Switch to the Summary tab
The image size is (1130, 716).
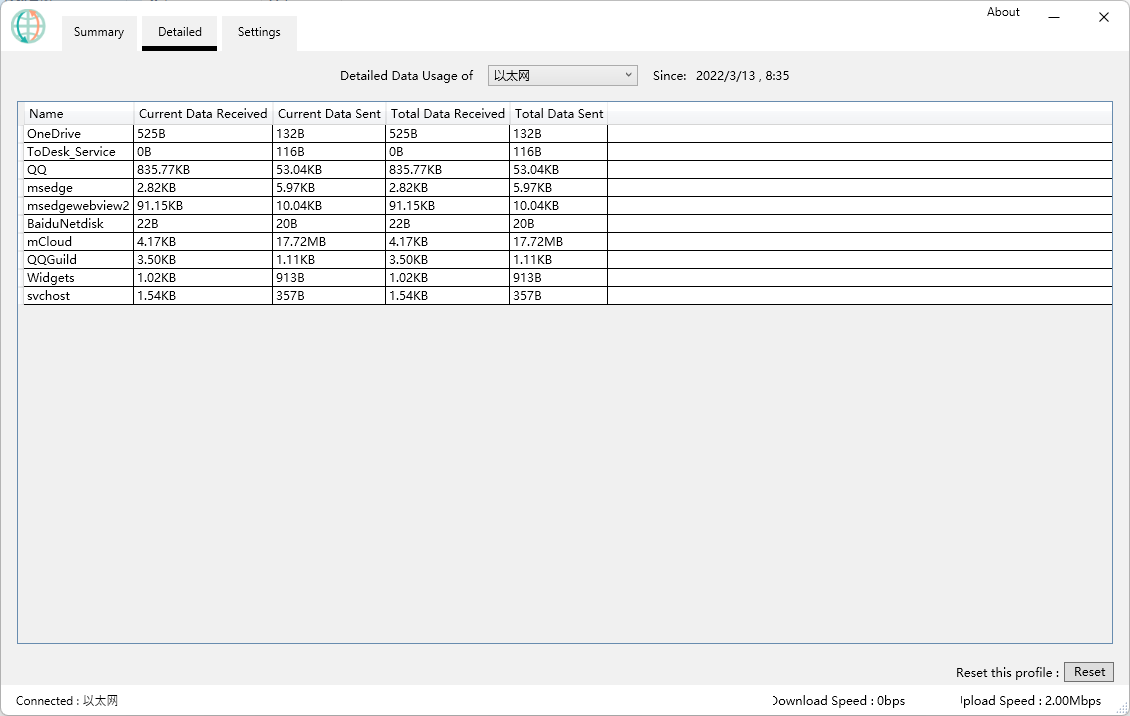tap(99, 32)
